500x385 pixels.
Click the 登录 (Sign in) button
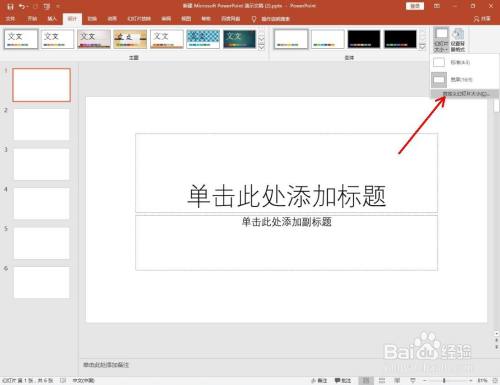click(415, 6)
